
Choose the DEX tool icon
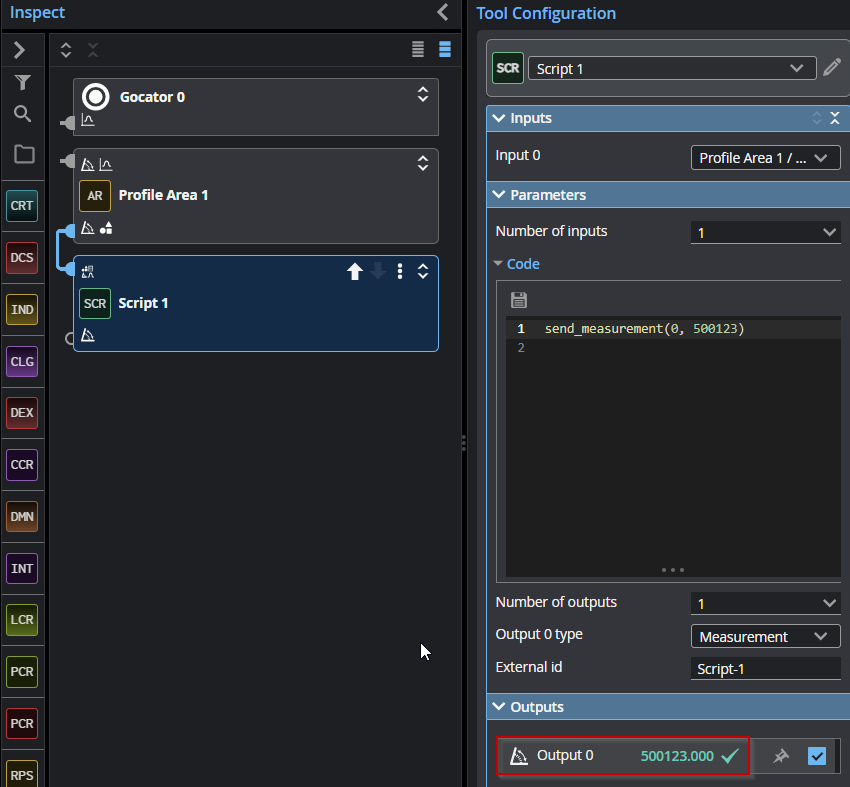pyautogui.click(x=22, y=413)
